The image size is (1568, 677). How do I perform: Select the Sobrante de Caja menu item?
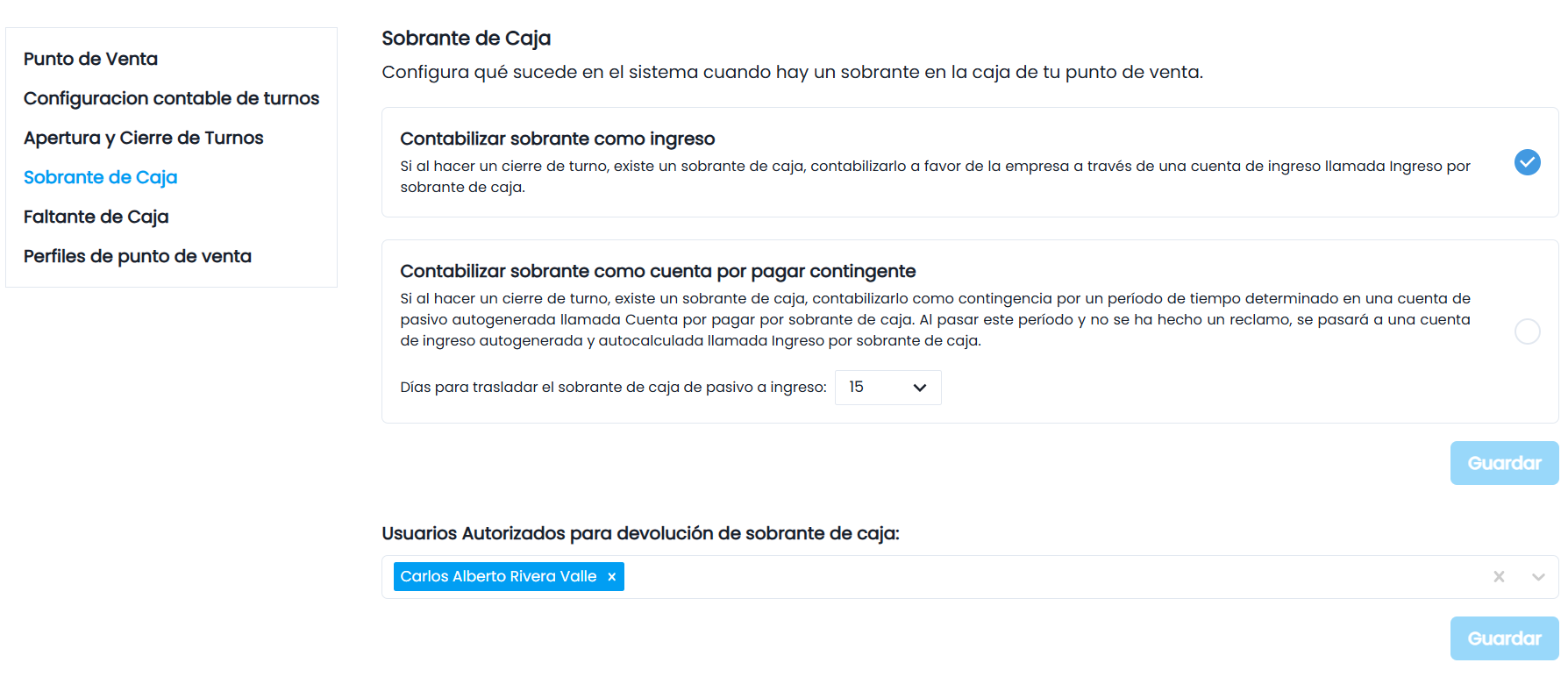pos(100,177)
